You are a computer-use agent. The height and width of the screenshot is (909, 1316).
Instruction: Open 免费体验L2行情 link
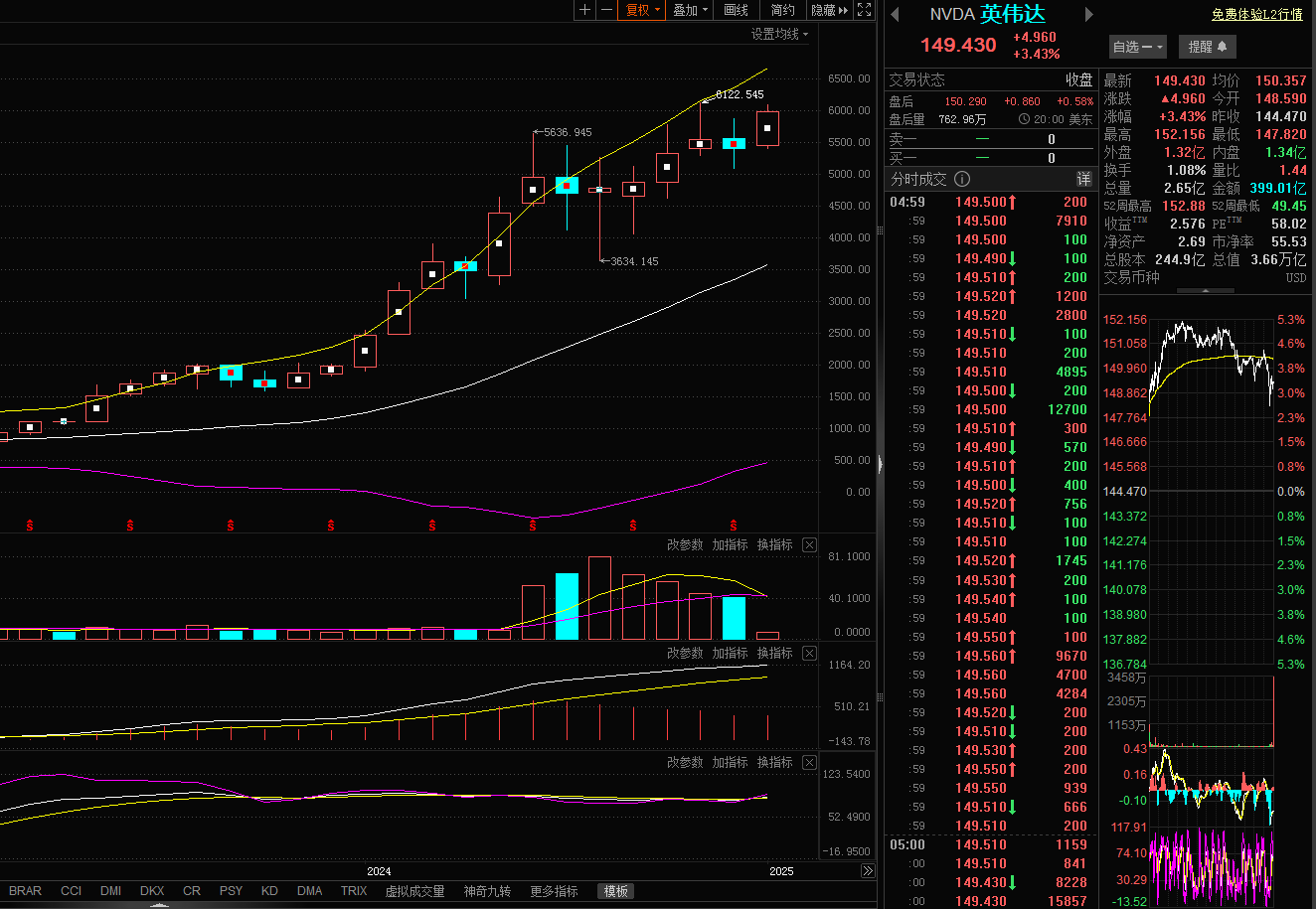1256,14
